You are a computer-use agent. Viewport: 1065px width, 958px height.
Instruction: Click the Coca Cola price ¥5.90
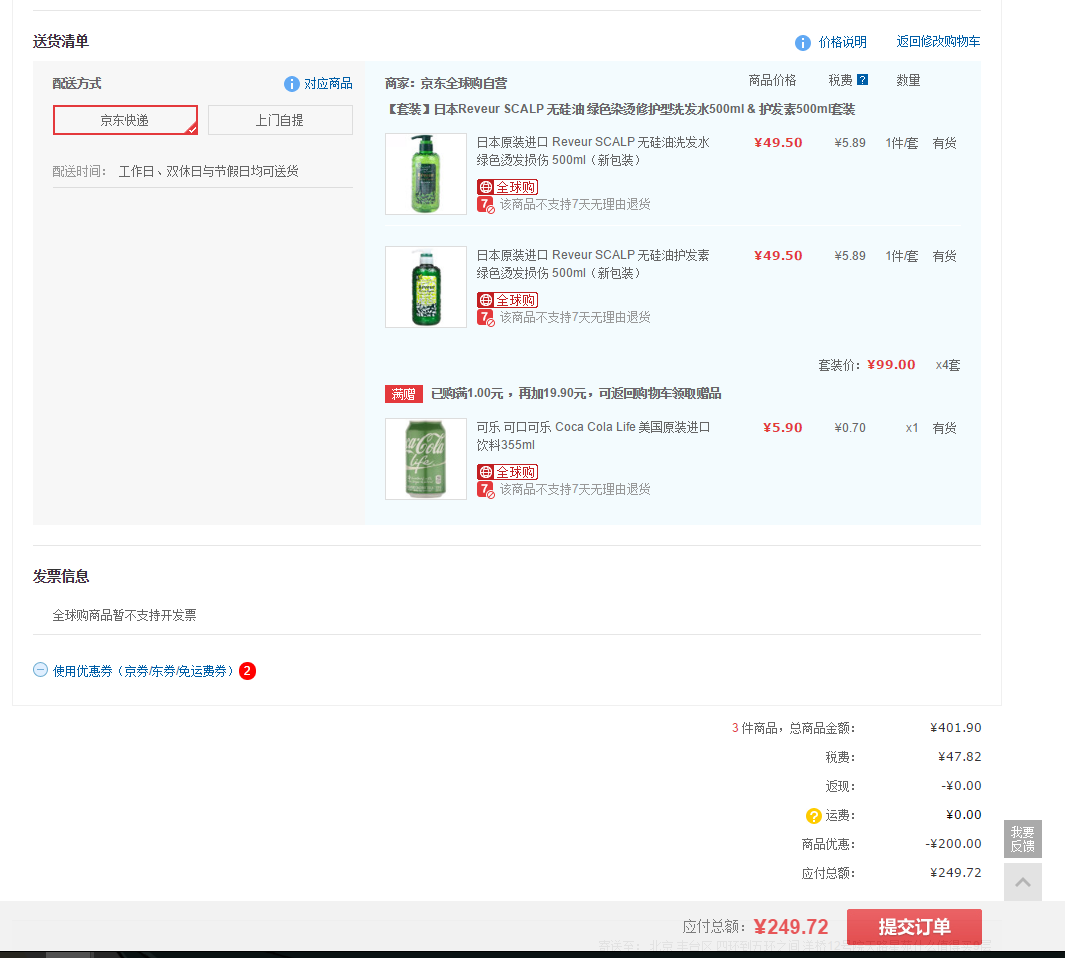pyautogui.click(x=782, y=427)
